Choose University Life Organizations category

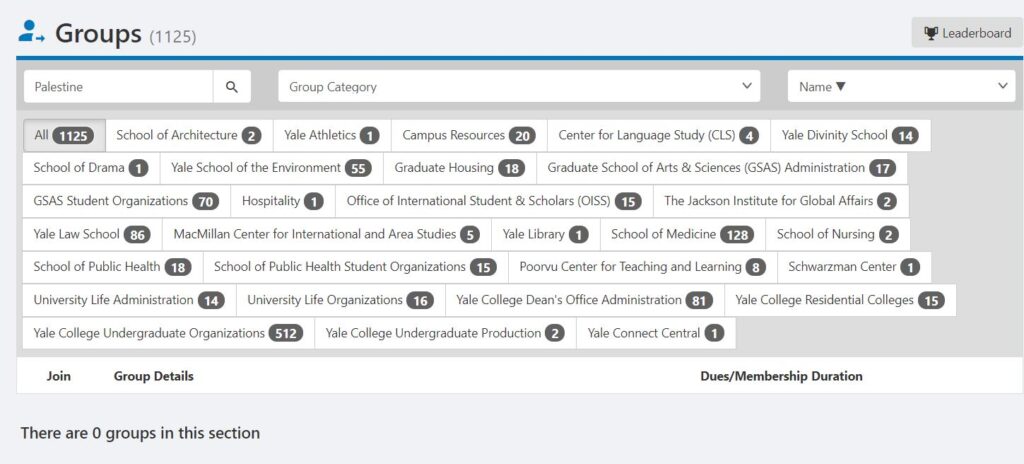(340, 300)
